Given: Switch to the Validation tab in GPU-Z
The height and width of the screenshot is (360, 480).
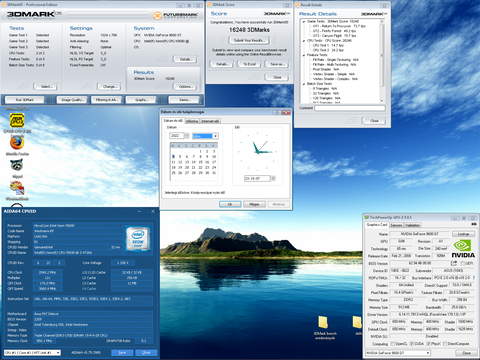Looking at the screenshot, I should tap(413, 225).
